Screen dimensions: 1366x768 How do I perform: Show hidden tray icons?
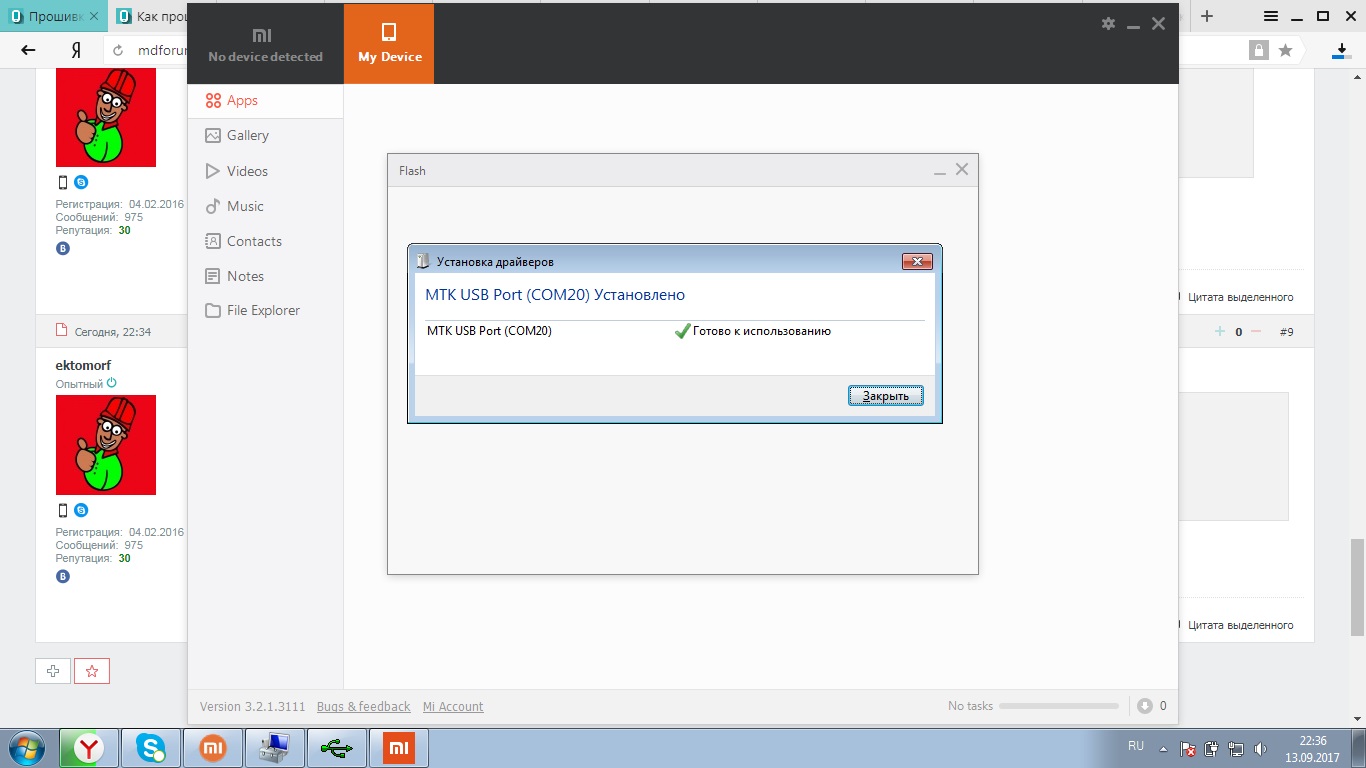(1162, 748)
